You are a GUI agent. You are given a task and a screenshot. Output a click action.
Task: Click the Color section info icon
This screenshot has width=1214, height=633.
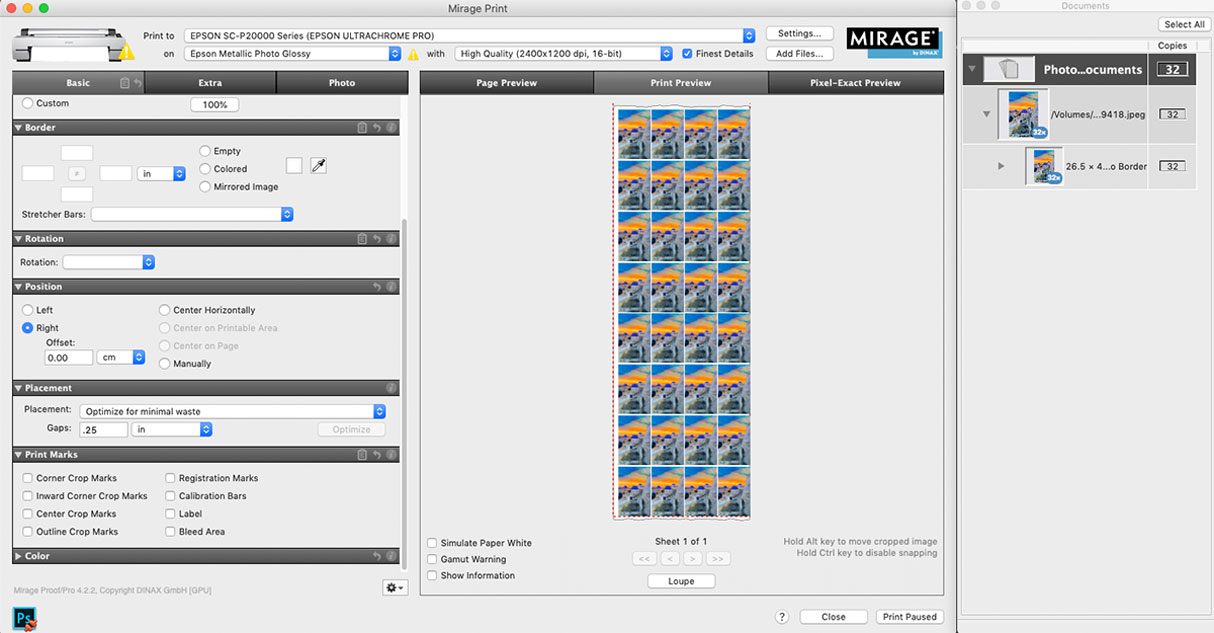click(x=391, y=556)
